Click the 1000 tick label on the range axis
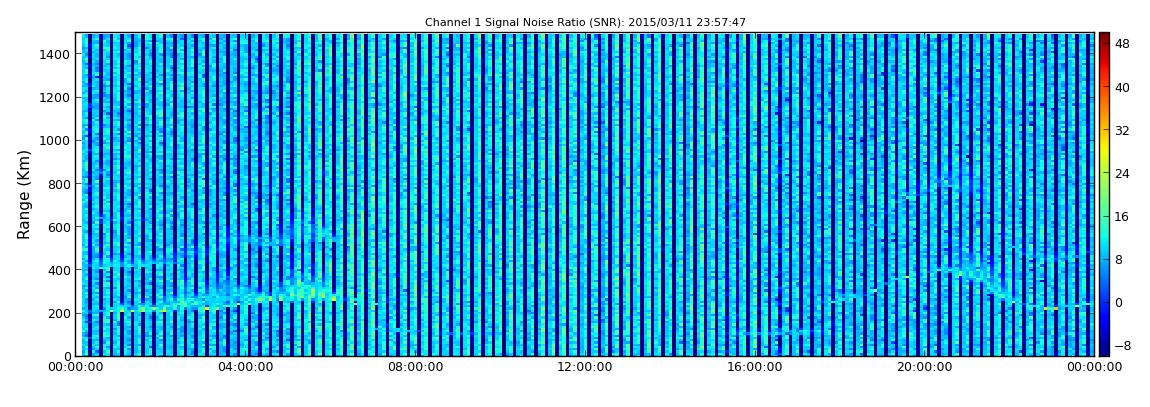 click(56, 141)
